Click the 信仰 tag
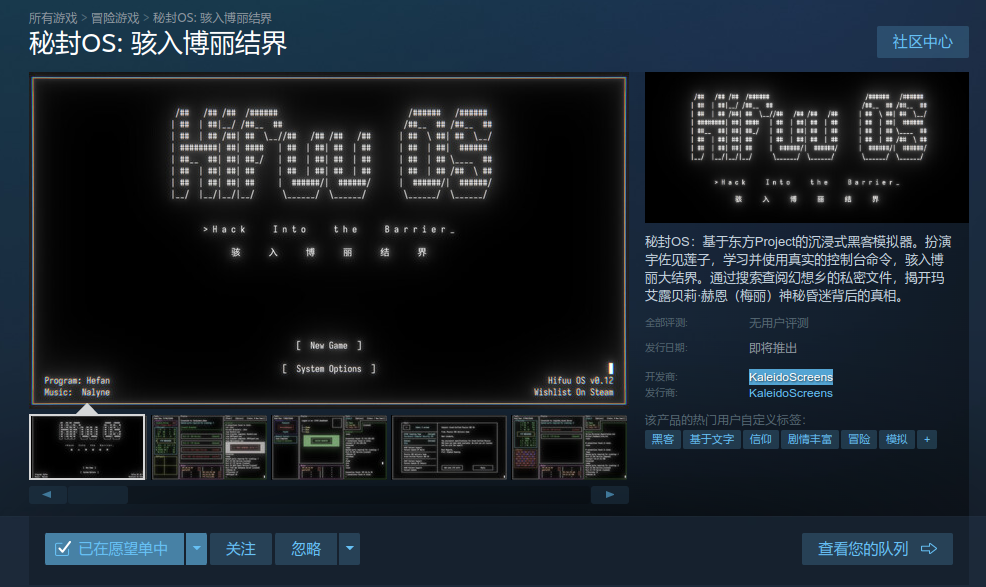 point(761,439)
